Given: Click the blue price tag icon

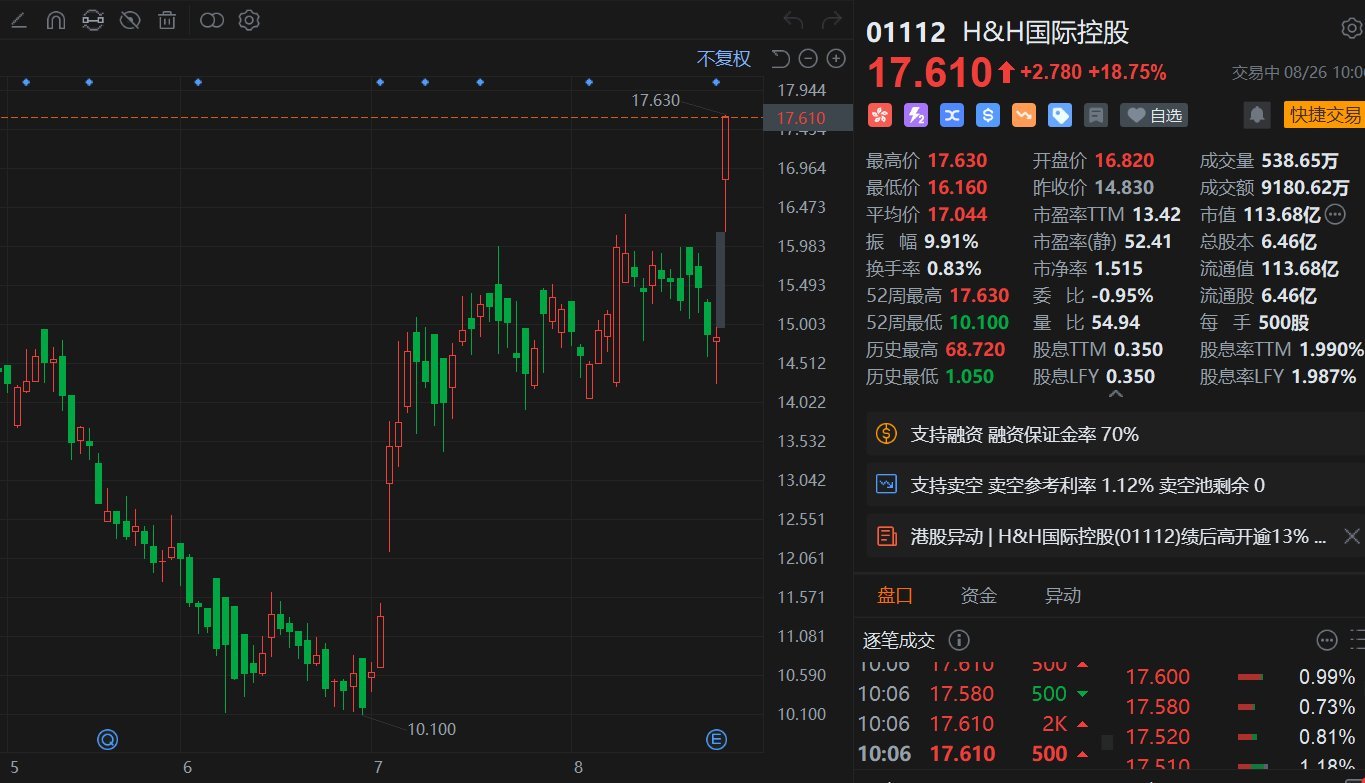Looking at the screenshot, I should click(x=1060, y=116).
